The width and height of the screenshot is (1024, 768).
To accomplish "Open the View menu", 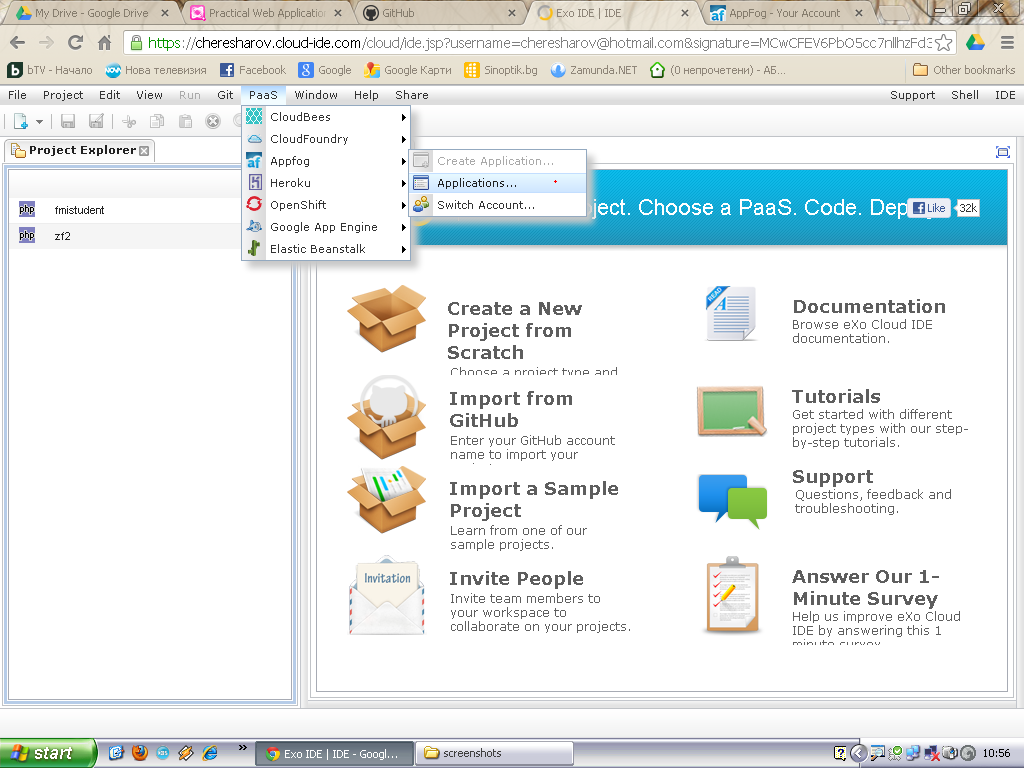I will (149, 95).
